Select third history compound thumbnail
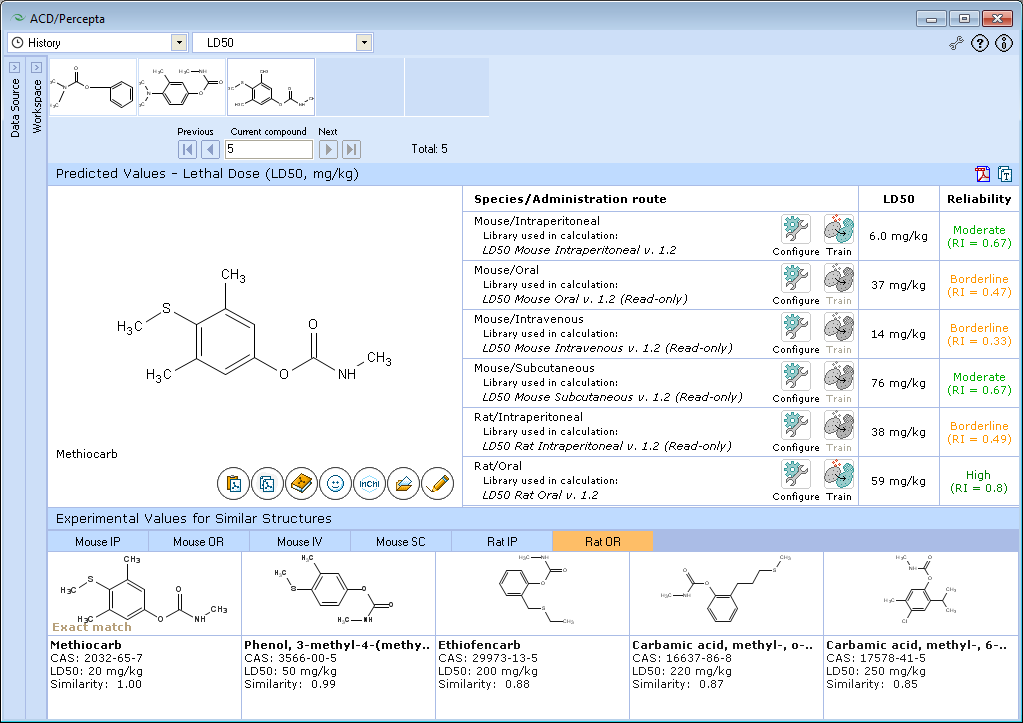 [271, 87]
